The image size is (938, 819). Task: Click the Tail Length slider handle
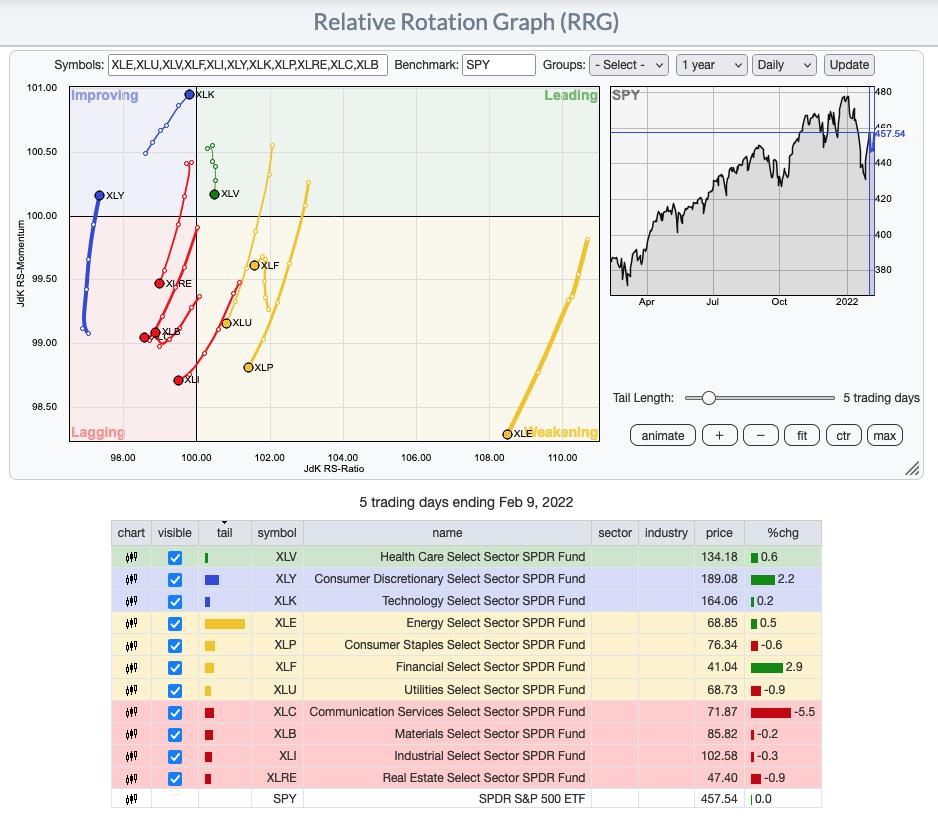[709, 398]
